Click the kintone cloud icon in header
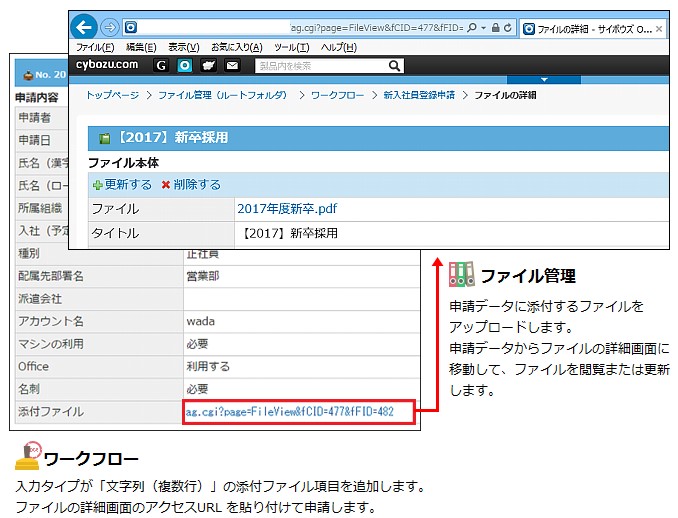The image size is (678, 518). point(208,65)
